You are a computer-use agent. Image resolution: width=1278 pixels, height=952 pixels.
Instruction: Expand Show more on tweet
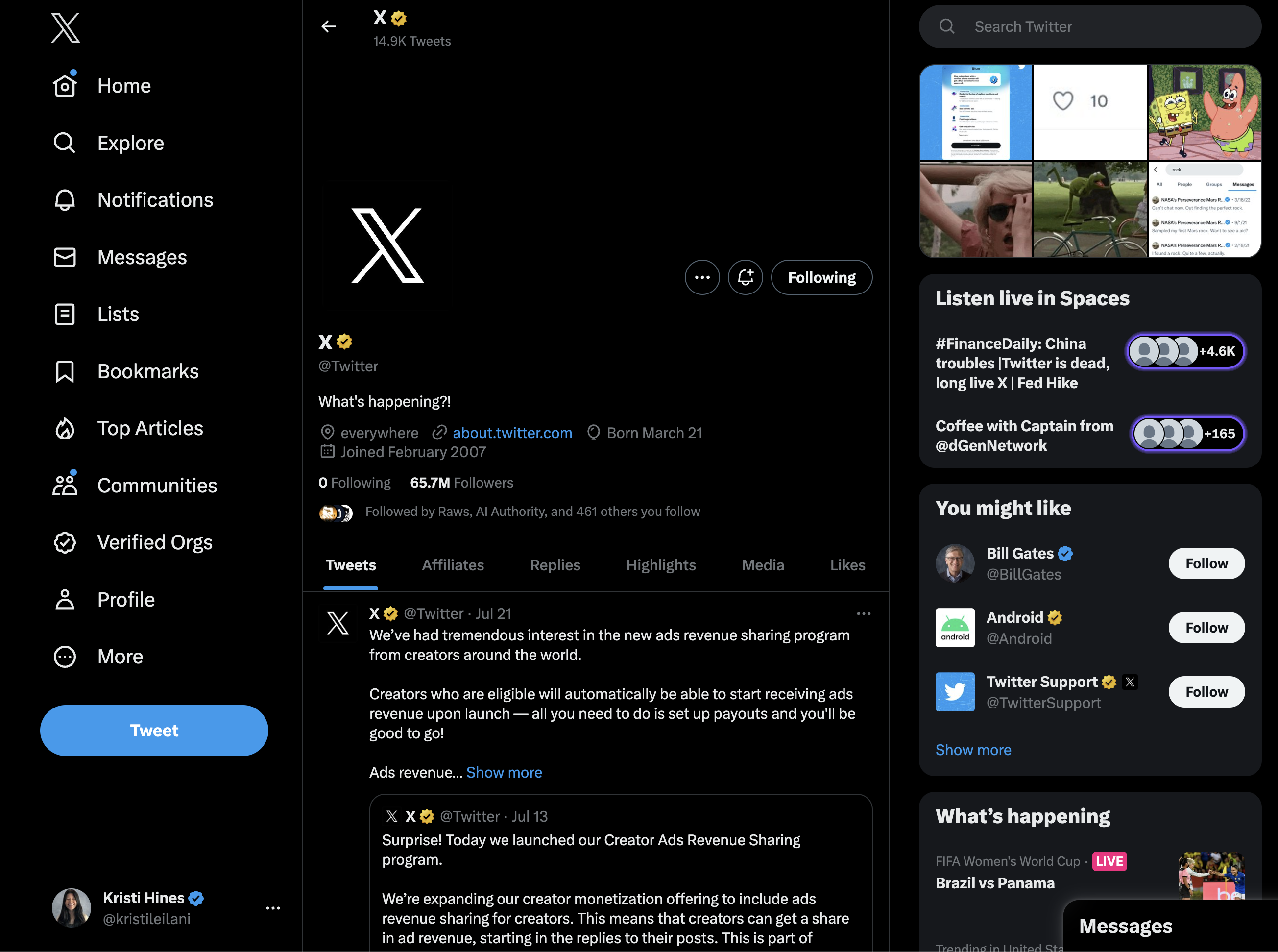point(505,772)
